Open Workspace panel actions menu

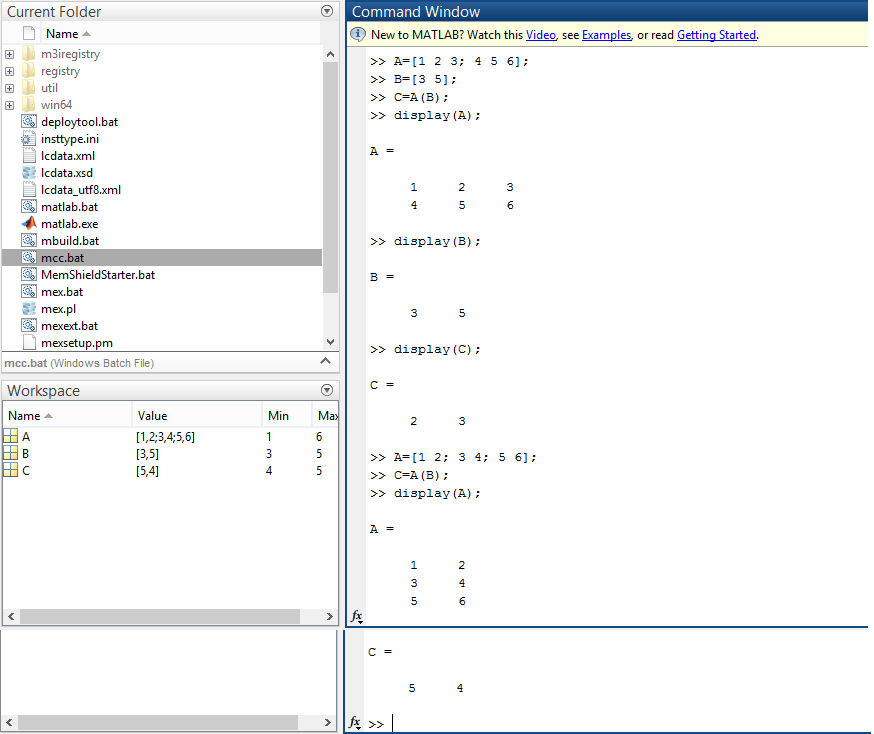pos(327,390)
